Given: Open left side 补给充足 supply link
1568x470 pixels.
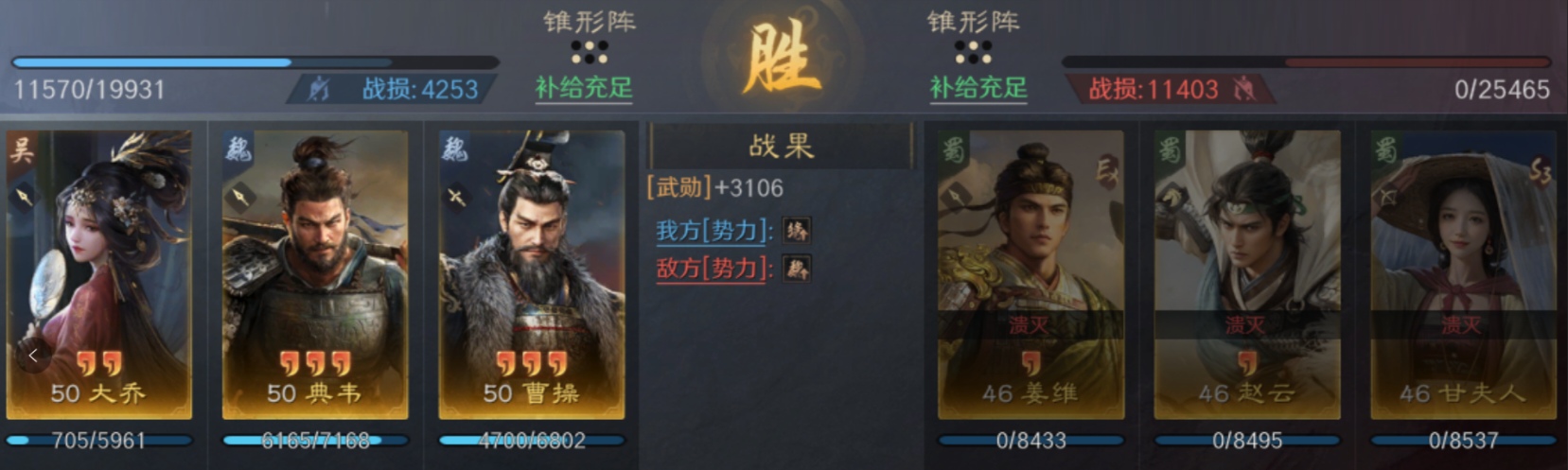Looking at the screenshot, I should point(584,88).
